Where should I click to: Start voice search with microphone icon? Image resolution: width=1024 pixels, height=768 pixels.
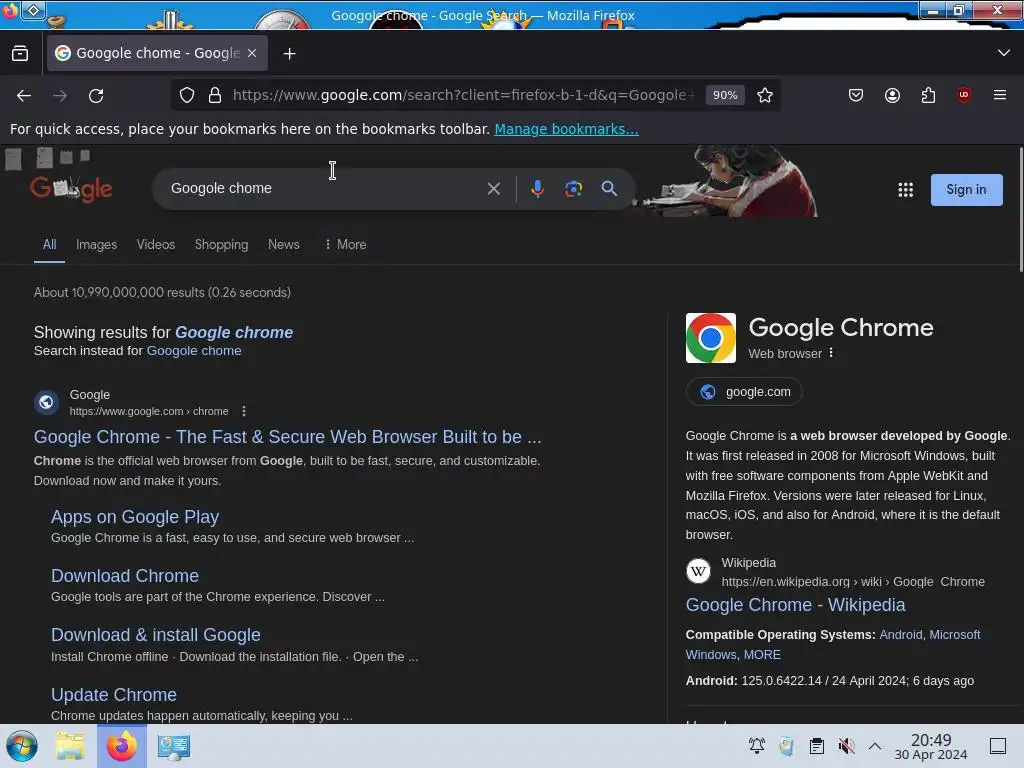(537, 189)
